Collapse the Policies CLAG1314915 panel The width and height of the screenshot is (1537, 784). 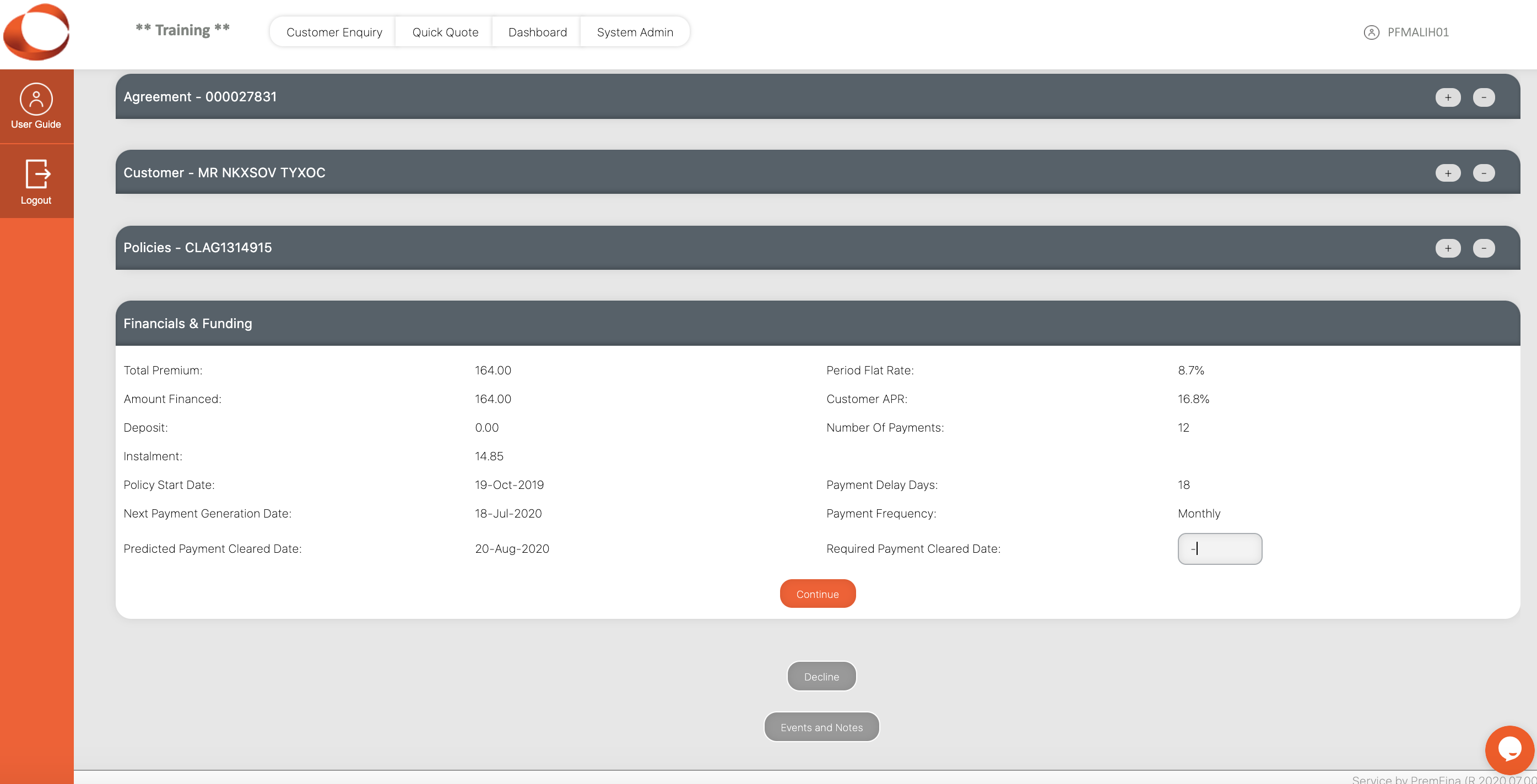pyautogui.click(x=1484, y=247)
